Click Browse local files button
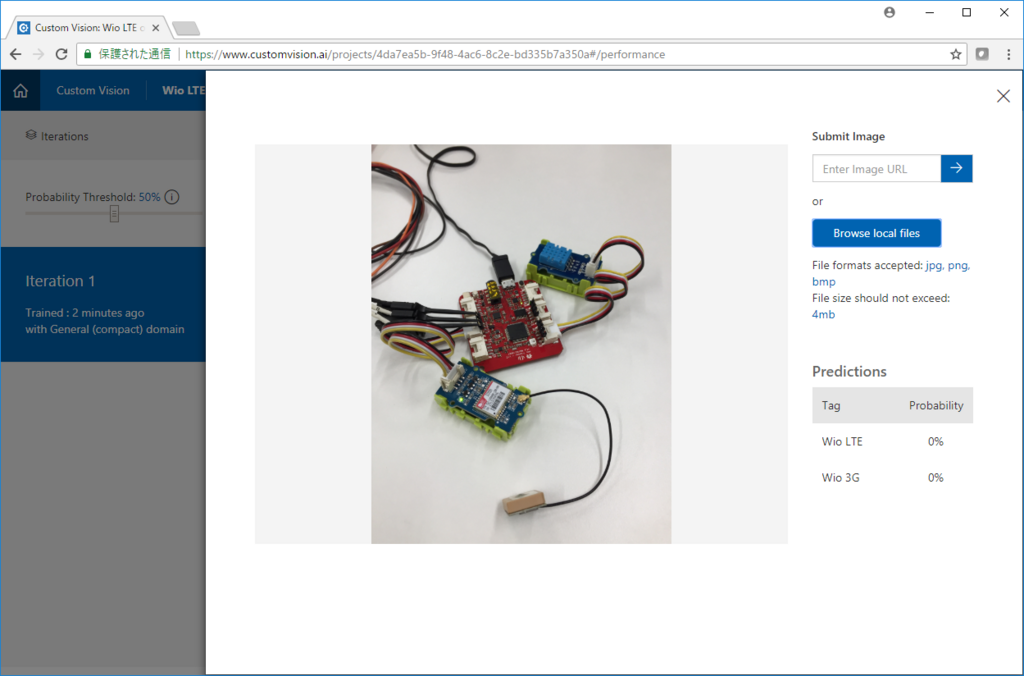The height and width of the screenshot is (676, 1024). [876, 233]
